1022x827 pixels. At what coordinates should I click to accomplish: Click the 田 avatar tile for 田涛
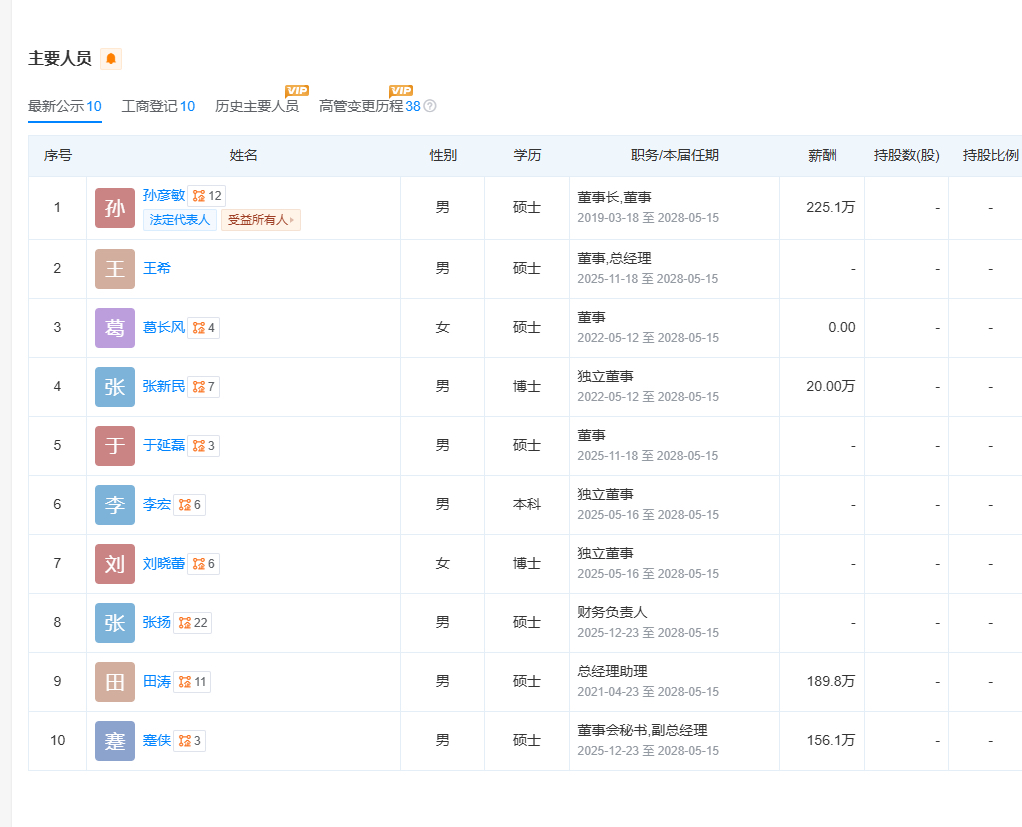[115, 681]
